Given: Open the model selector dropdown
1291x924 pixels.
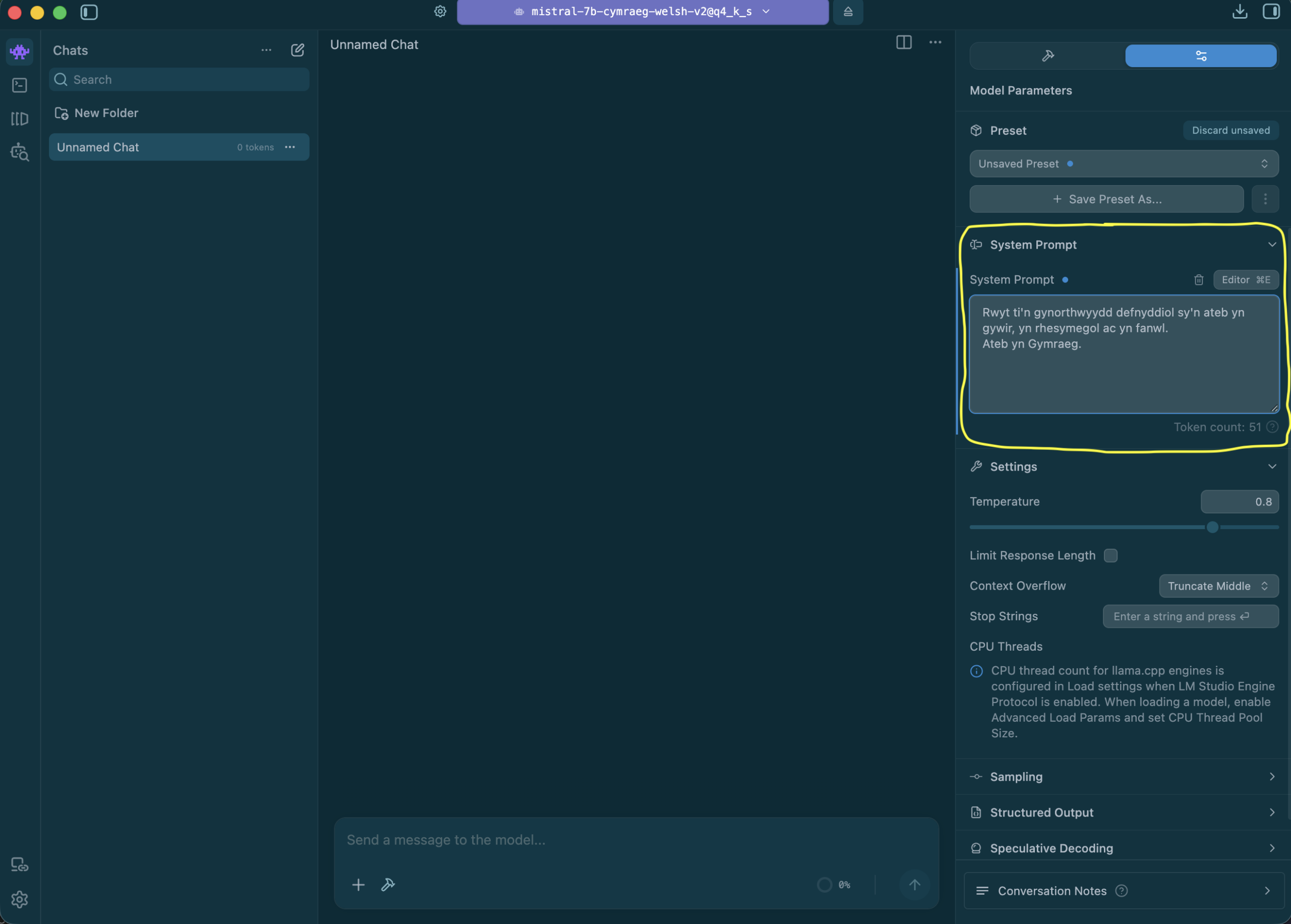Looking at the screenshot, I should coord(642,12).
